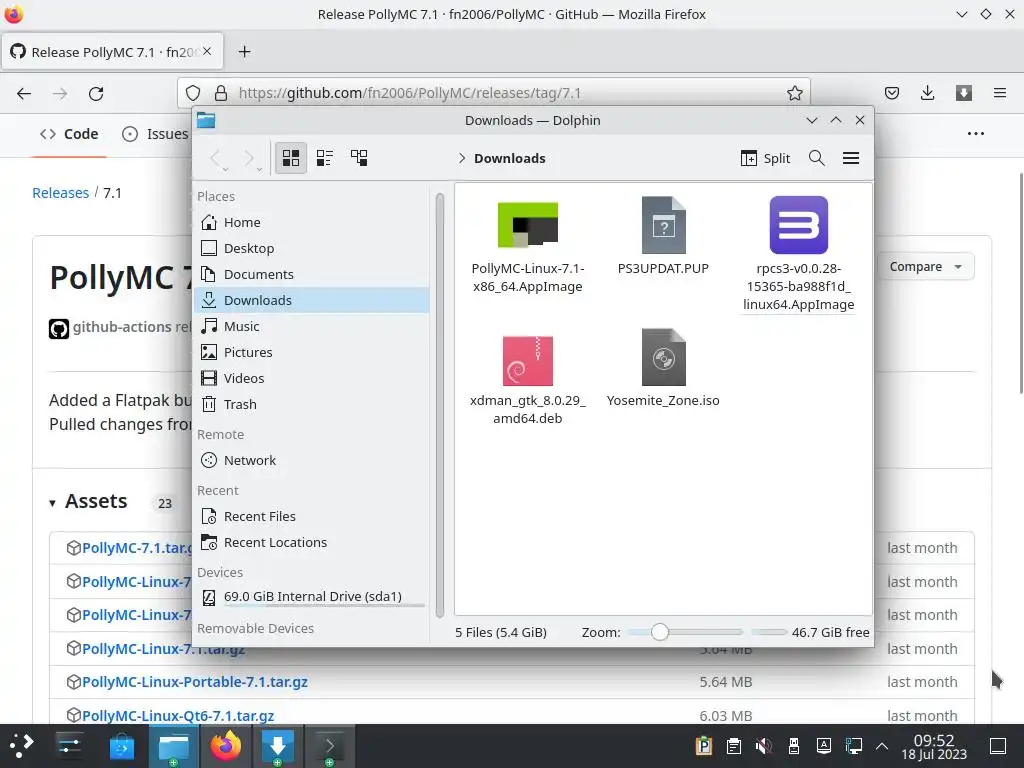The image size is (1024, 768).
Task: Open Music folder in Places
Action: (x=312, y=326)
